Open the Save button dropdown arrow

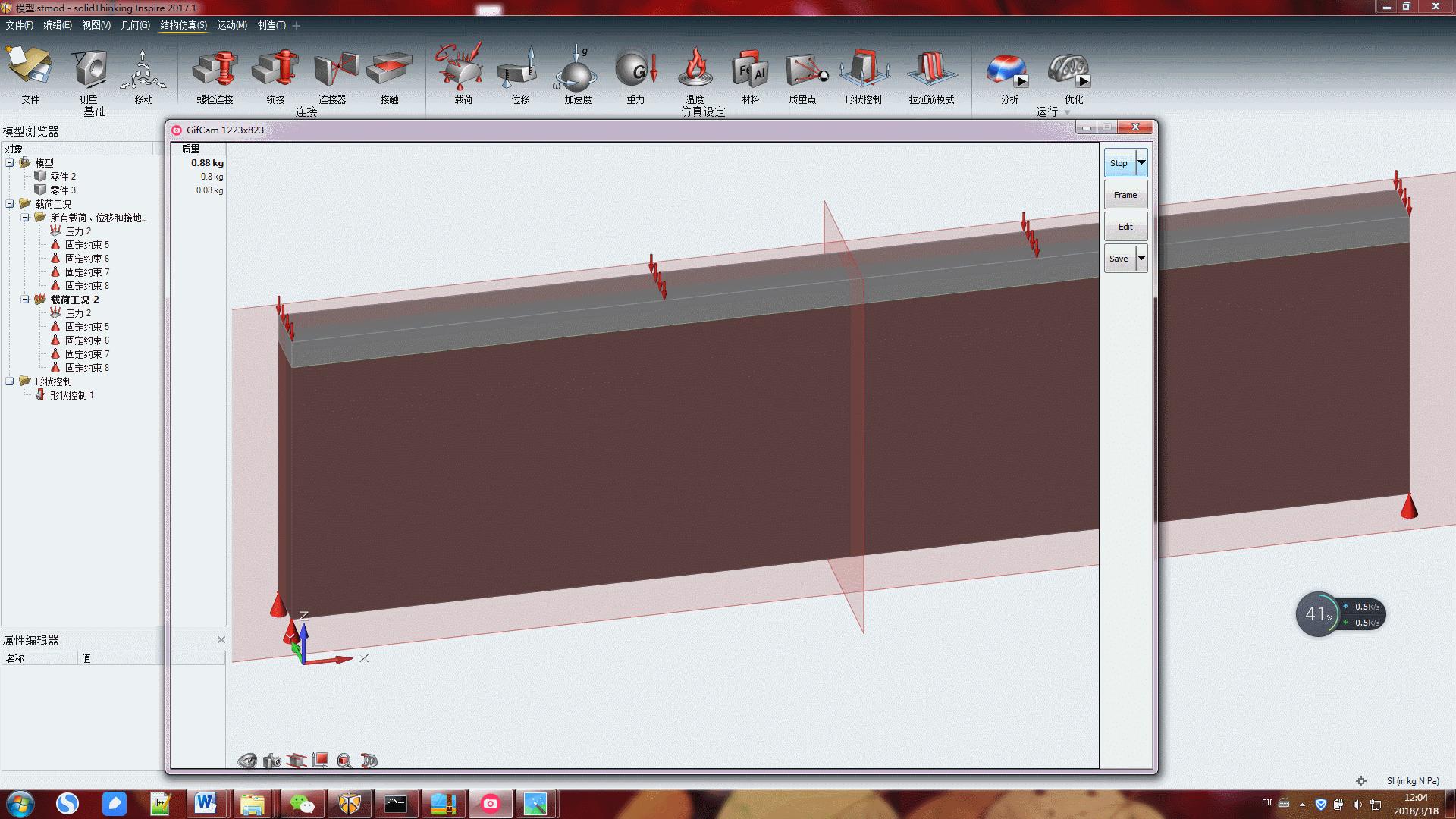1141,259
